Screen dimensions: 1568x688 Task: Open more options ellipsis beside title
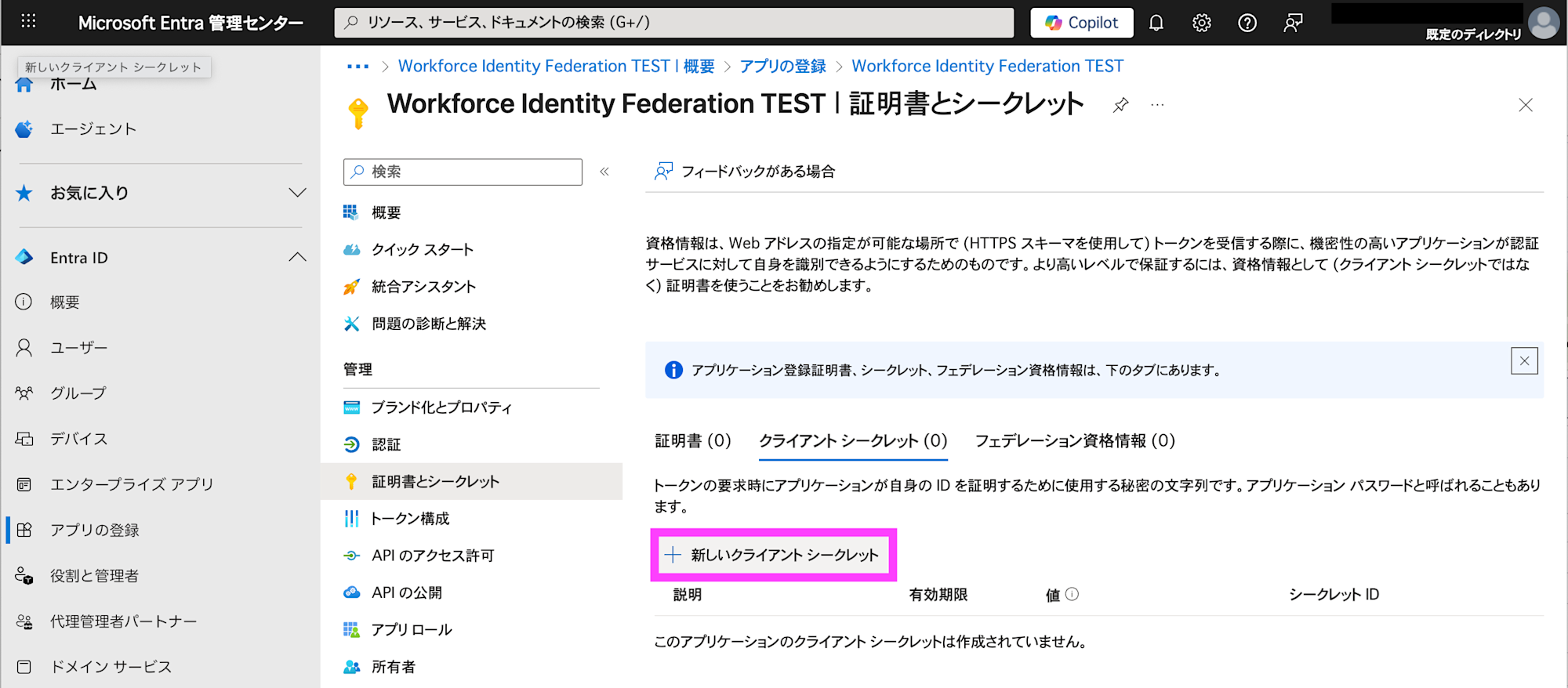tap(1157, 105)
